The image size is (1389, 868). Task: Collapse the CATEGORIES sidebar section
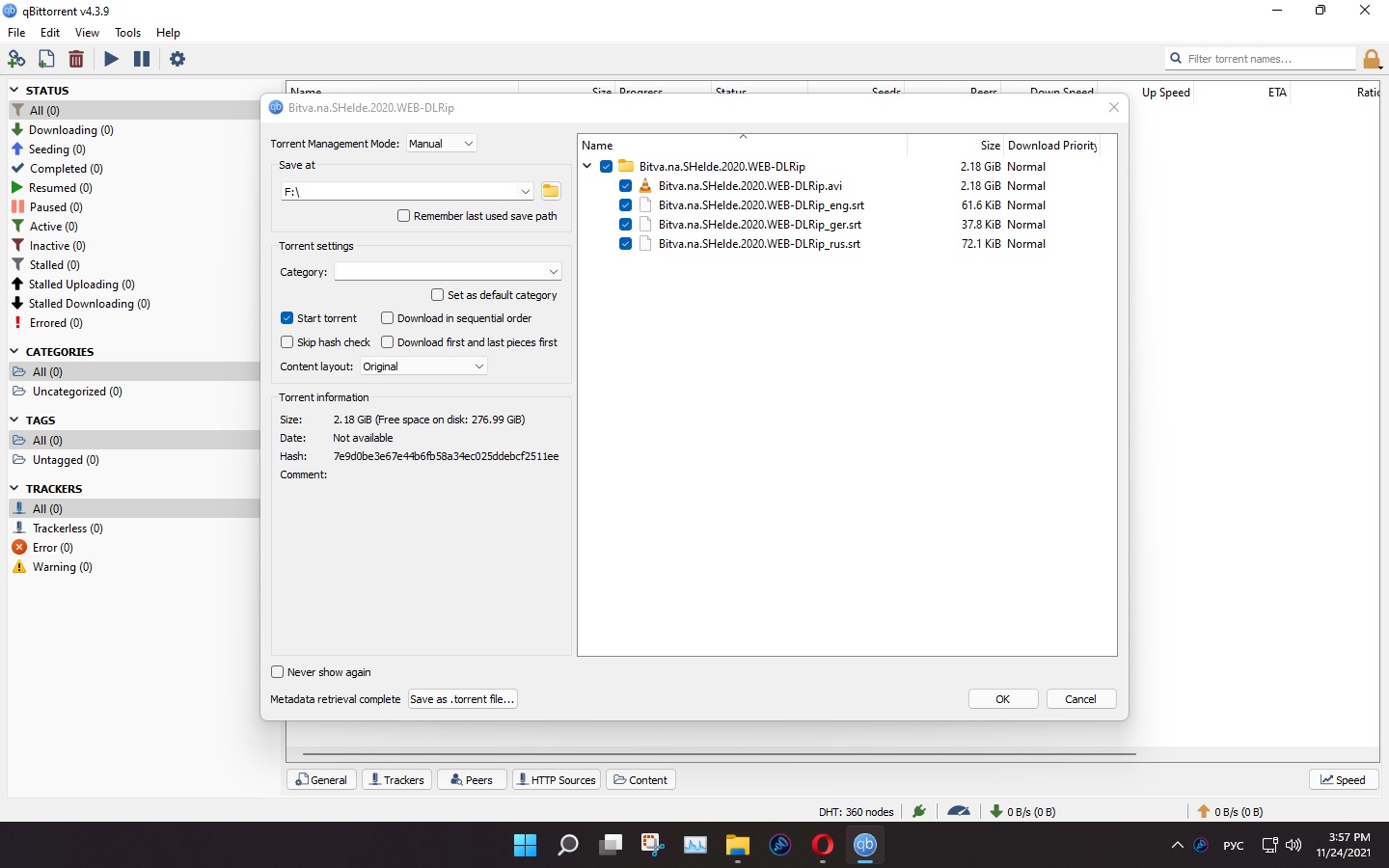14,351
